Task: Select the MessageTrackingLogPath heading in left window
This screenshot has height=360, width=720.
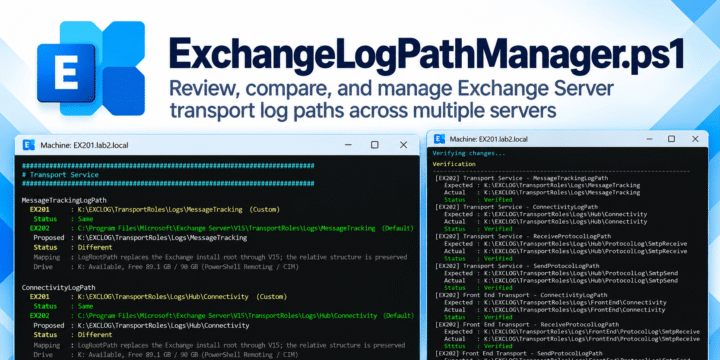Action: point(64,200)
